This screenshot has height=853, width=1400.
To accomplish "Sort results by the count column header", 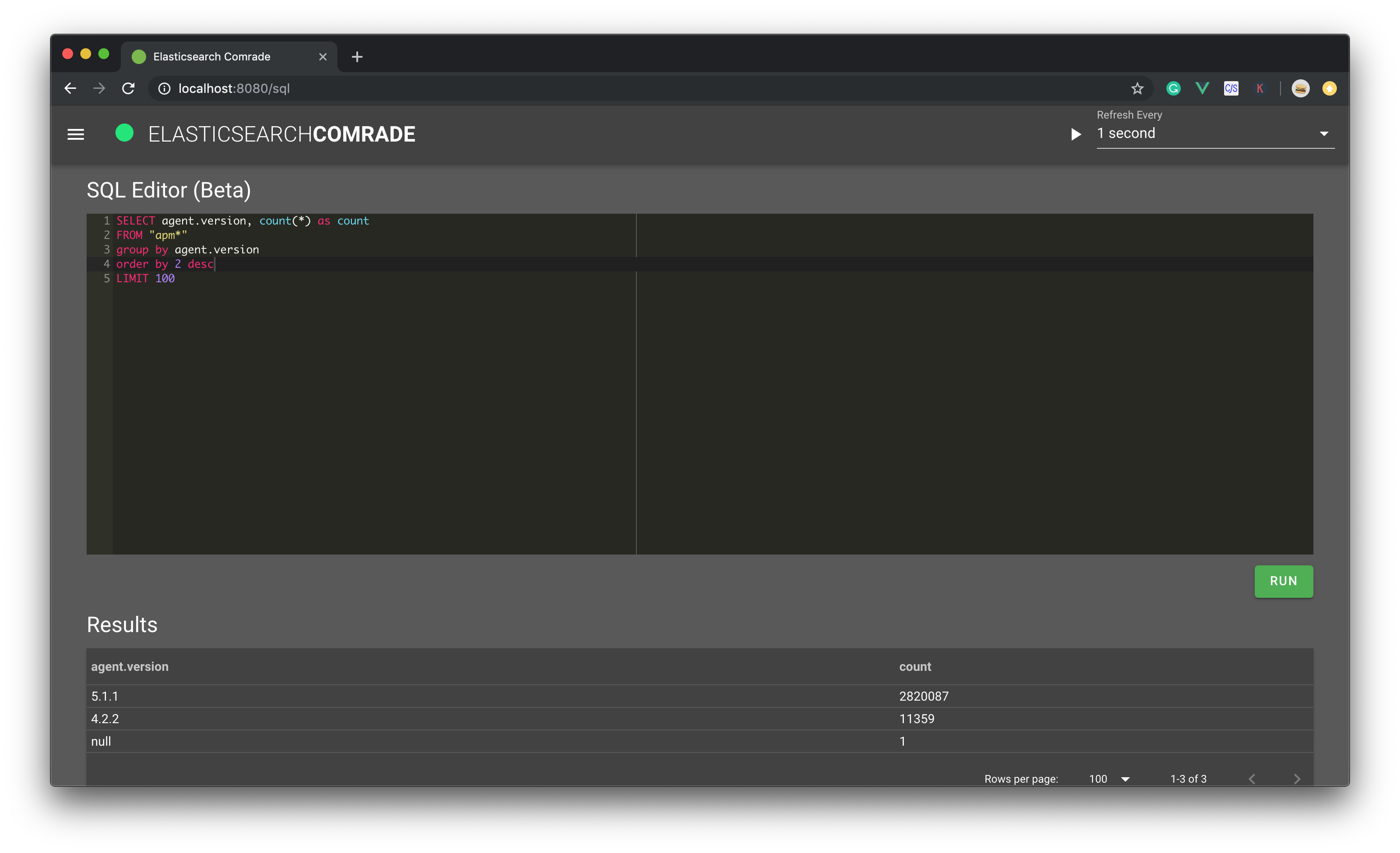I will point(915,667).
